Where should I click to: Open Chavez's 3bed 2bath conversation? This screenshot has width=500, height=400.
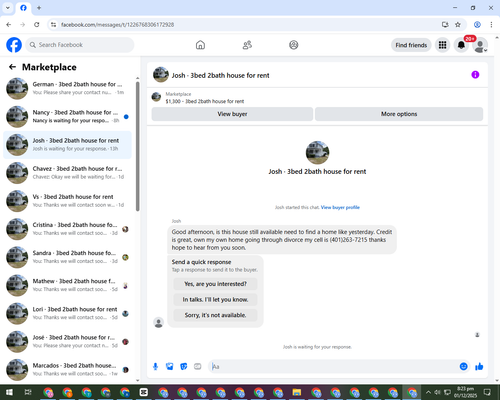click(67, 173)
